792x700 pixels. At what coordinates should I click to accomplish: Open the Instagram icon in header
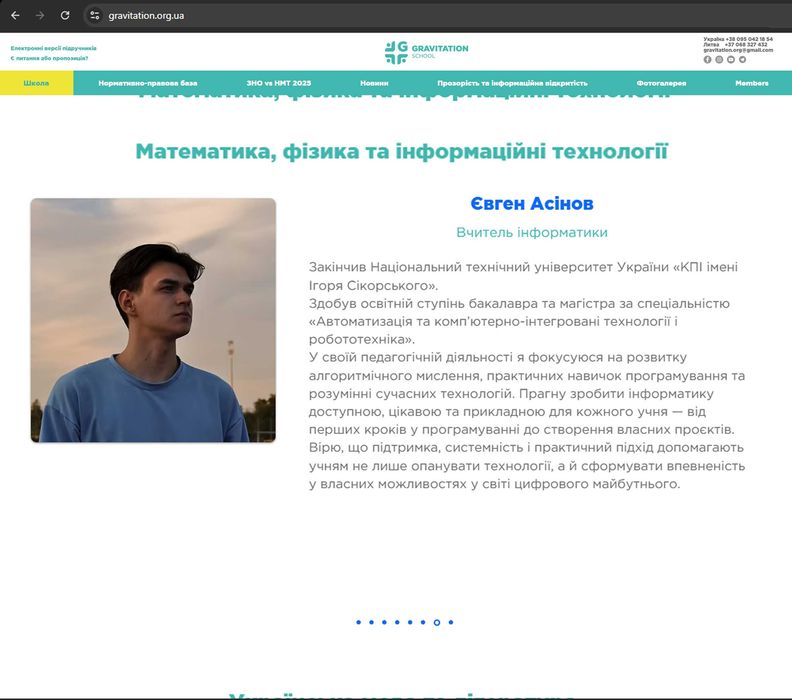[x=719, y=60]
